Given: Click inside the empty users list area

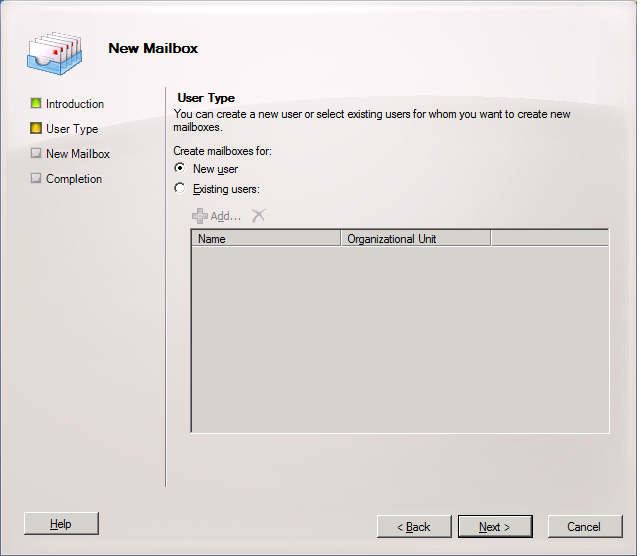Looking at the screenshot, I should click(399, 338).
